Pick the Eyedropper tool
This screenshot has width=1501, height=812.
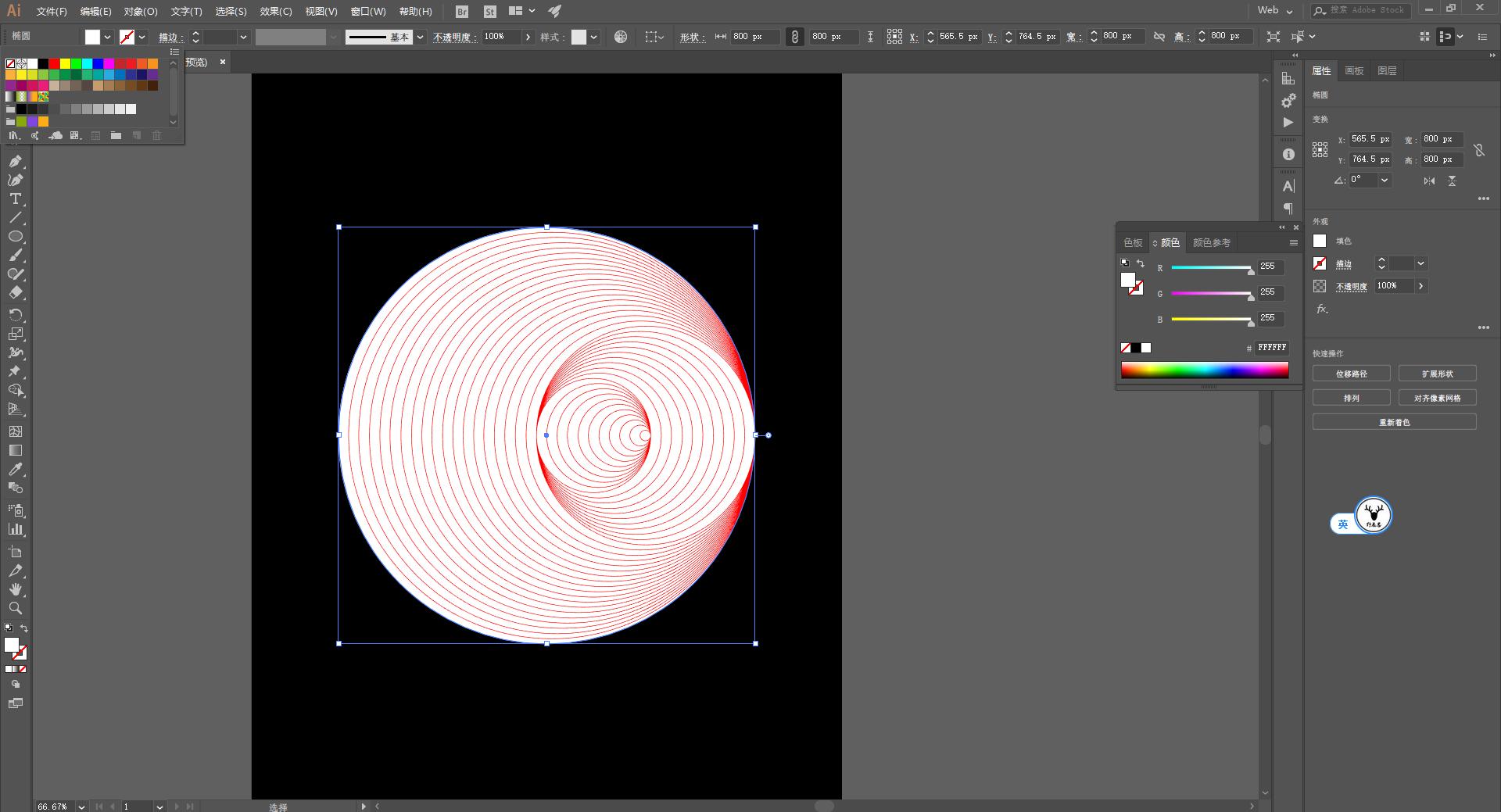point(15,469)
